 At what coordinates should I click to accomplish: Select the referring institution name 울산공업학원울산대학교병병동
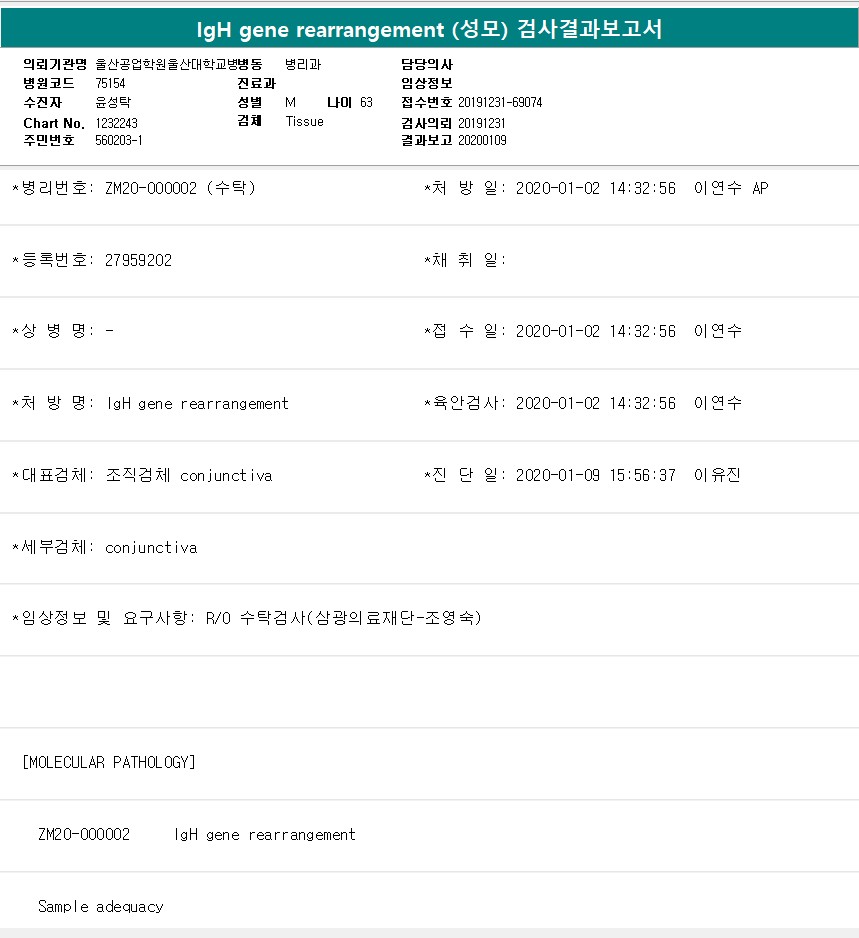179,64
